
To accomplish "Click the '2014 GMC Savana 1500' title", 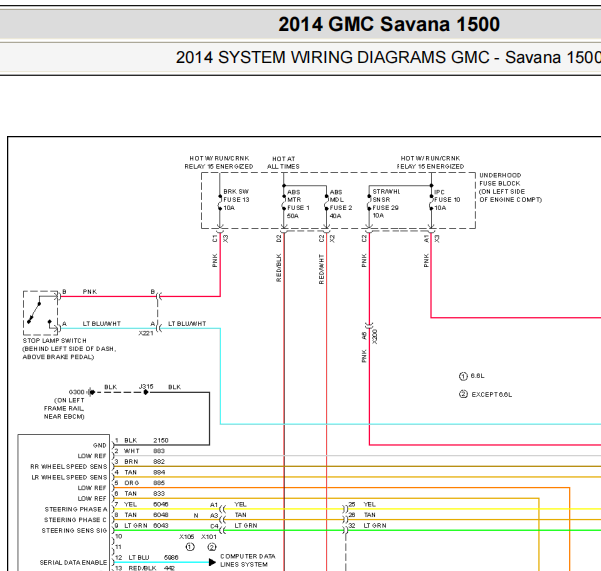I will 389,24.
